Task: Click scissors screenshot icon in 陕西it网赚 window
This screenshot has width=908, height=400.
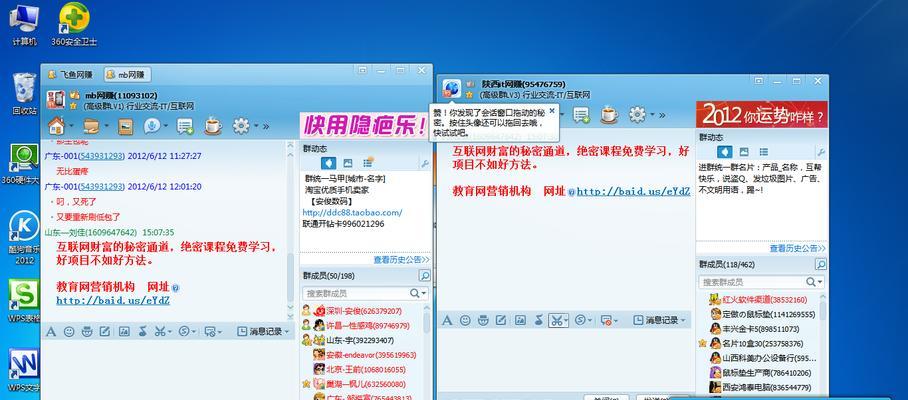Action: (555, 320)
